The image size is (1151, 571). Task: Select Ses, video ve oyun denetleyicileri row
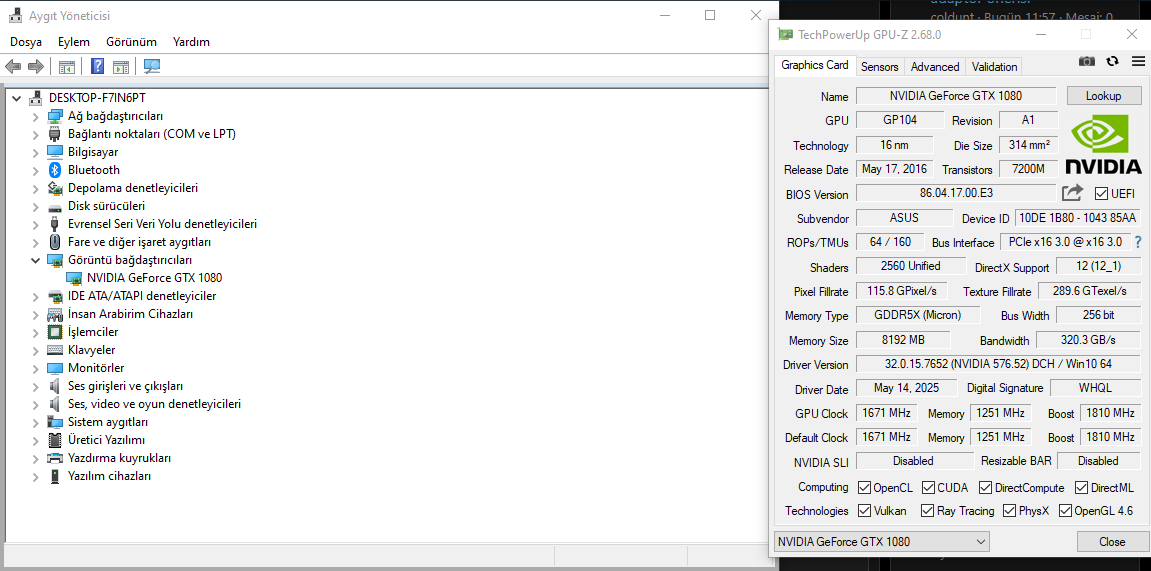coord(154,404)
